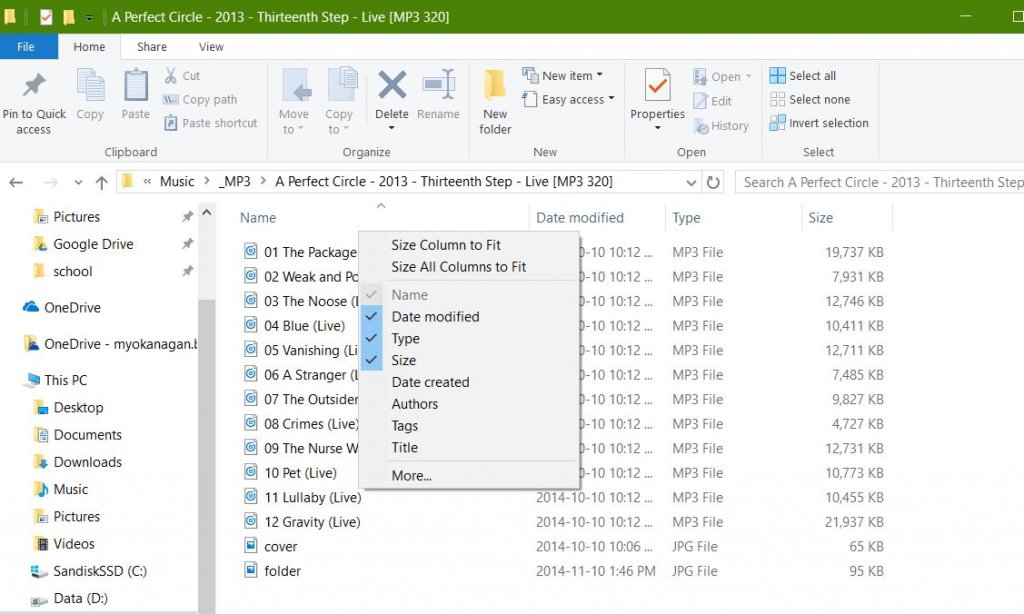Click the search box for this folder
Image resolution: width=1024 pixels, height=614 pixels.
coord(880,182)
